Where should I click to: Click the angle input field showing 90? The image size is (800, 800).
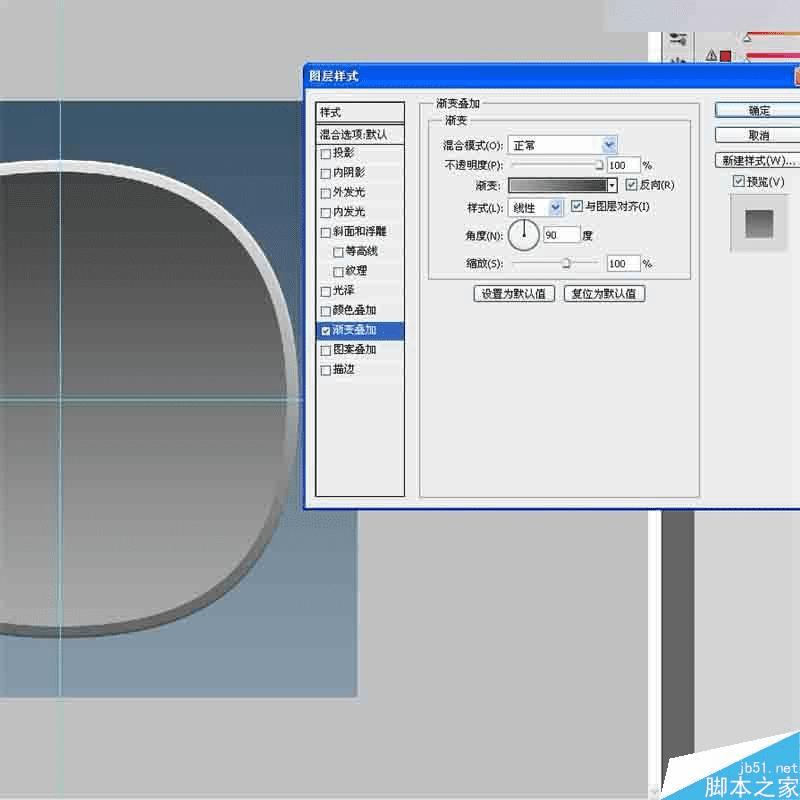coord(562,235)
